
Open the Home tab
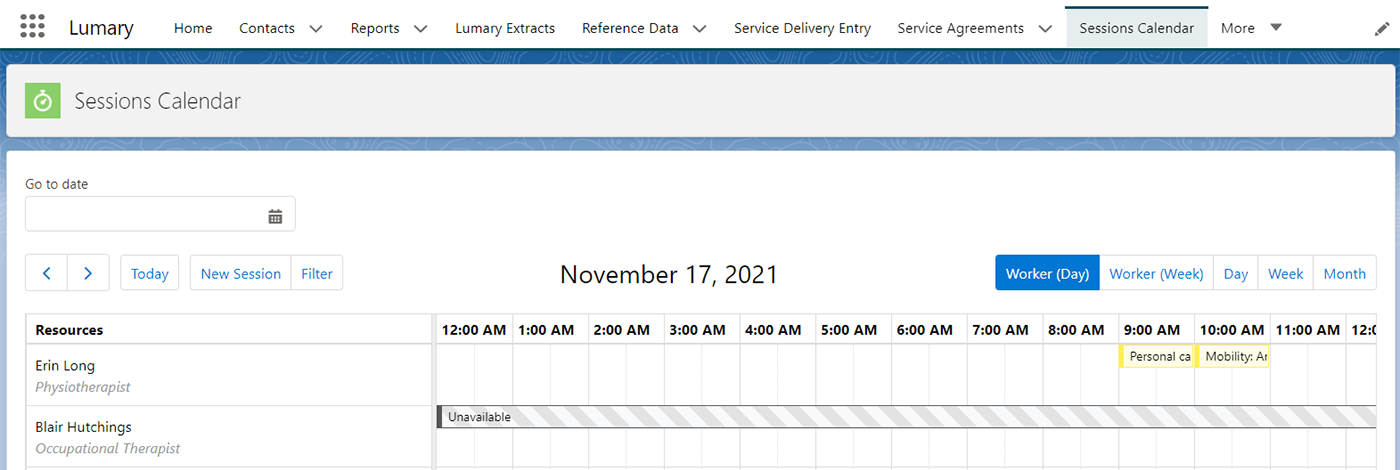(193, 28)
